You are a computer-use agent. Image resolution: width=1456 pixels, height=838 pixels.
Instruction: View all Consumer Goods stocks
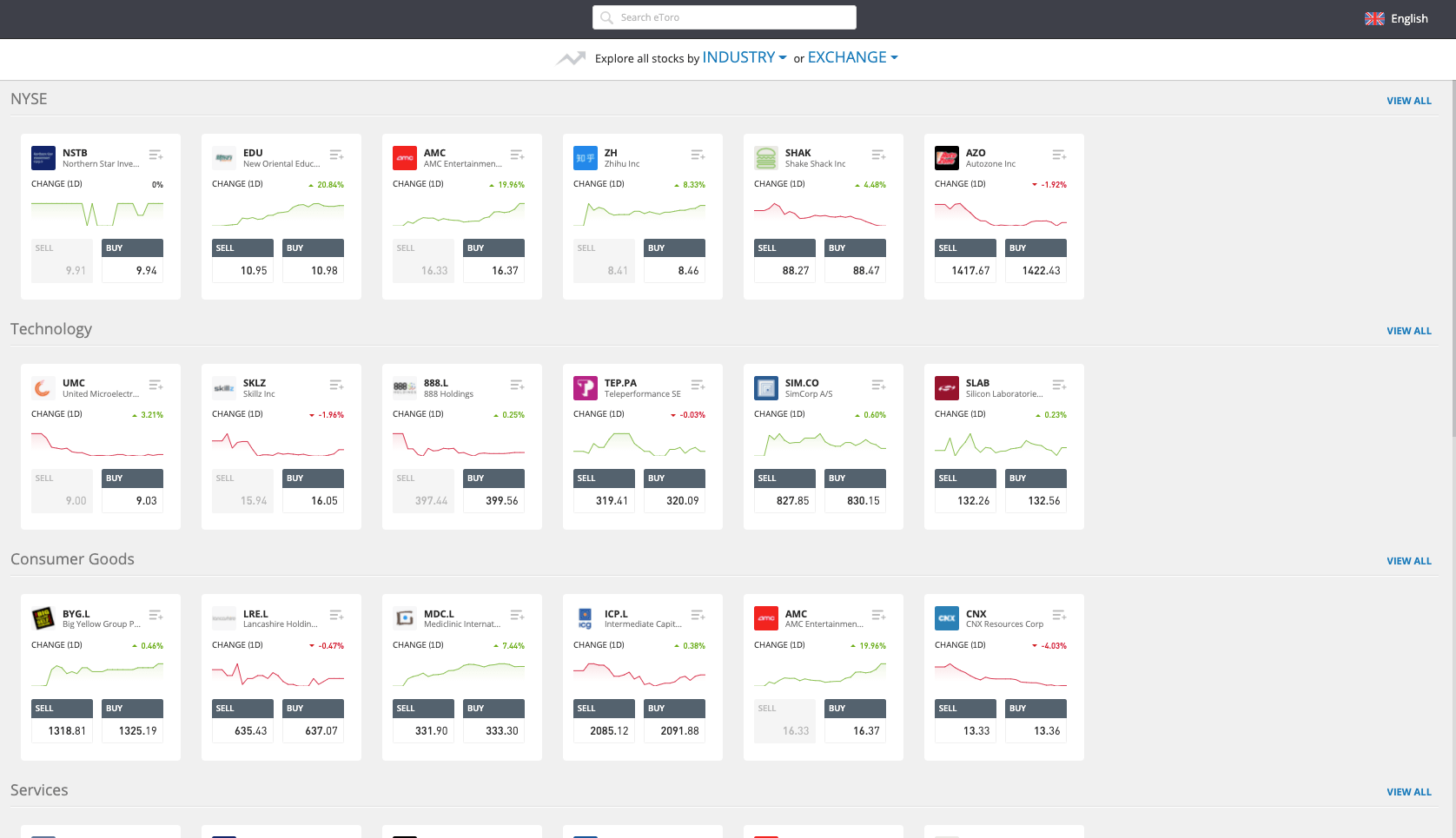click(1409, 561)
